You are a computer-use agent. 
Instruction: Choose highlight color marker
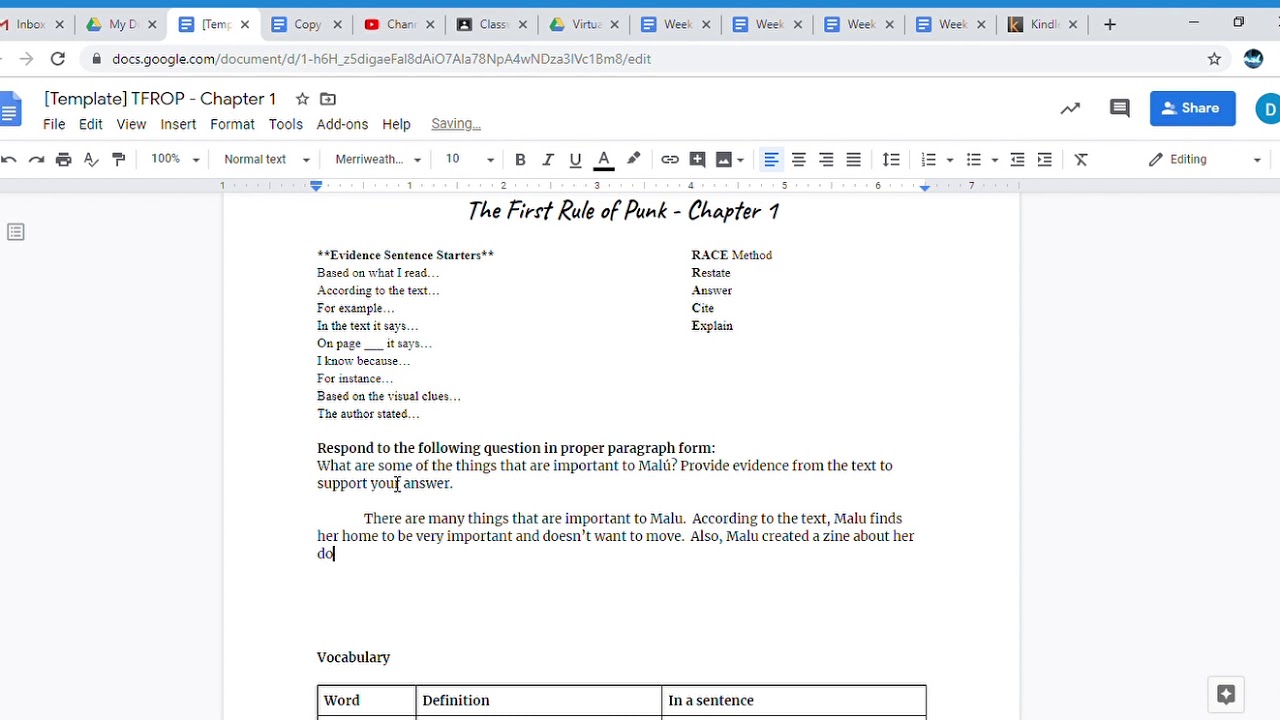(633, 159)
